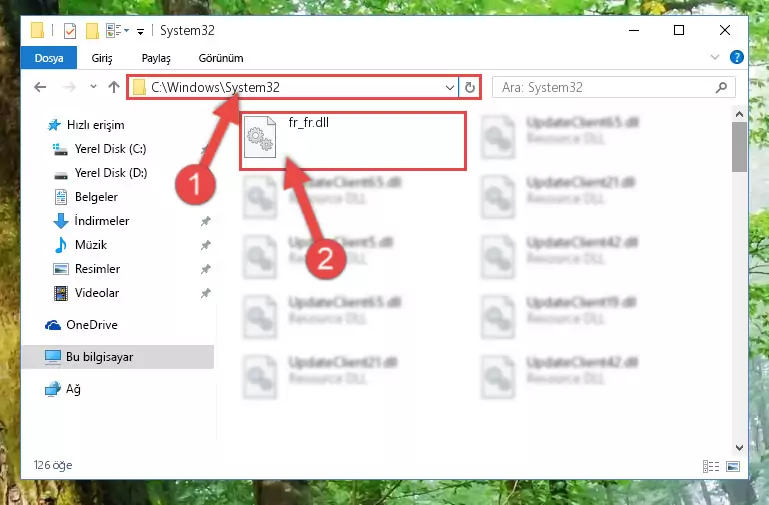Click the scroll down arrow of file list
Screen dimensions: 769x505
(739, 447)
